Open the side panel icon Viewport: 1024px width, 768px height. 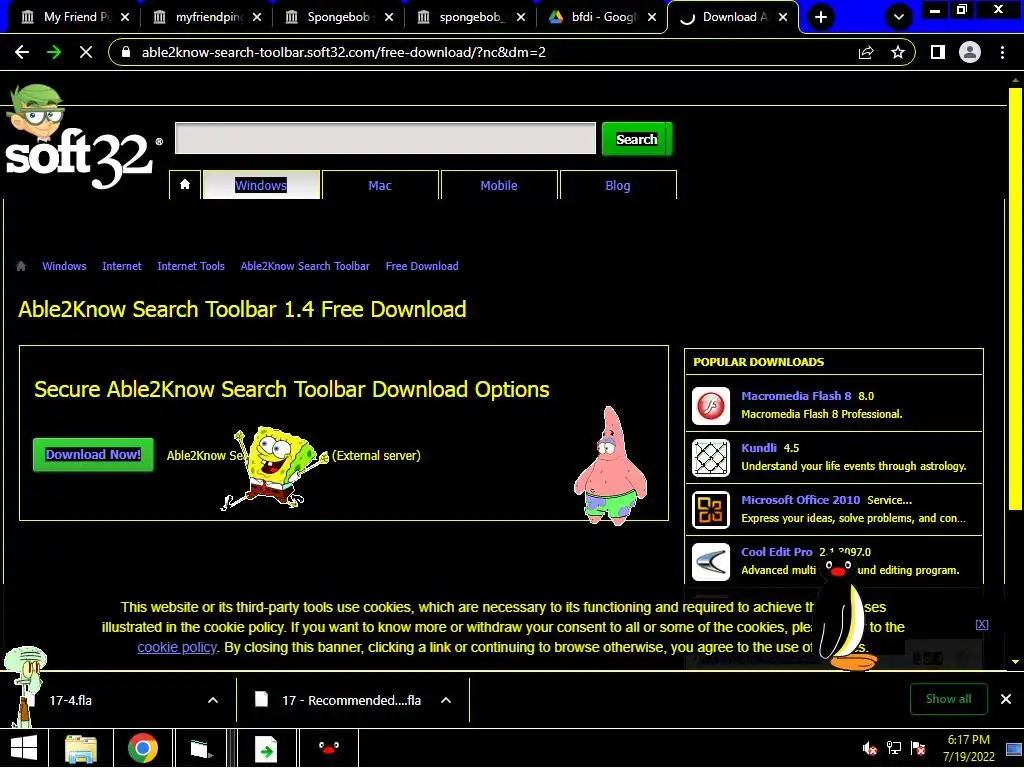(x=938, y=52)
